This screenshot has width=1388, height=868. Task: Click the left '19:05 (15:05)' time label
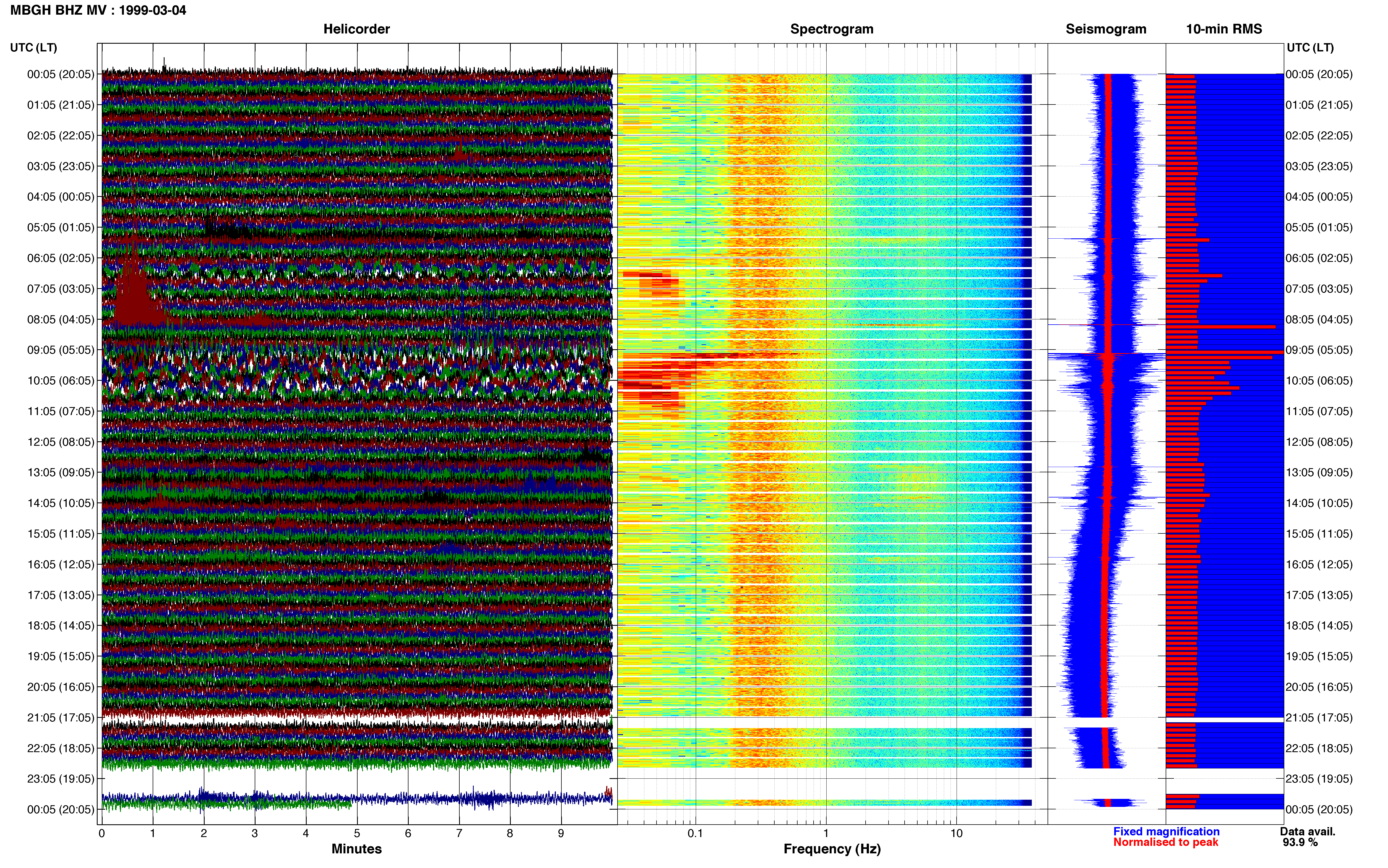(x=60, y=656)
